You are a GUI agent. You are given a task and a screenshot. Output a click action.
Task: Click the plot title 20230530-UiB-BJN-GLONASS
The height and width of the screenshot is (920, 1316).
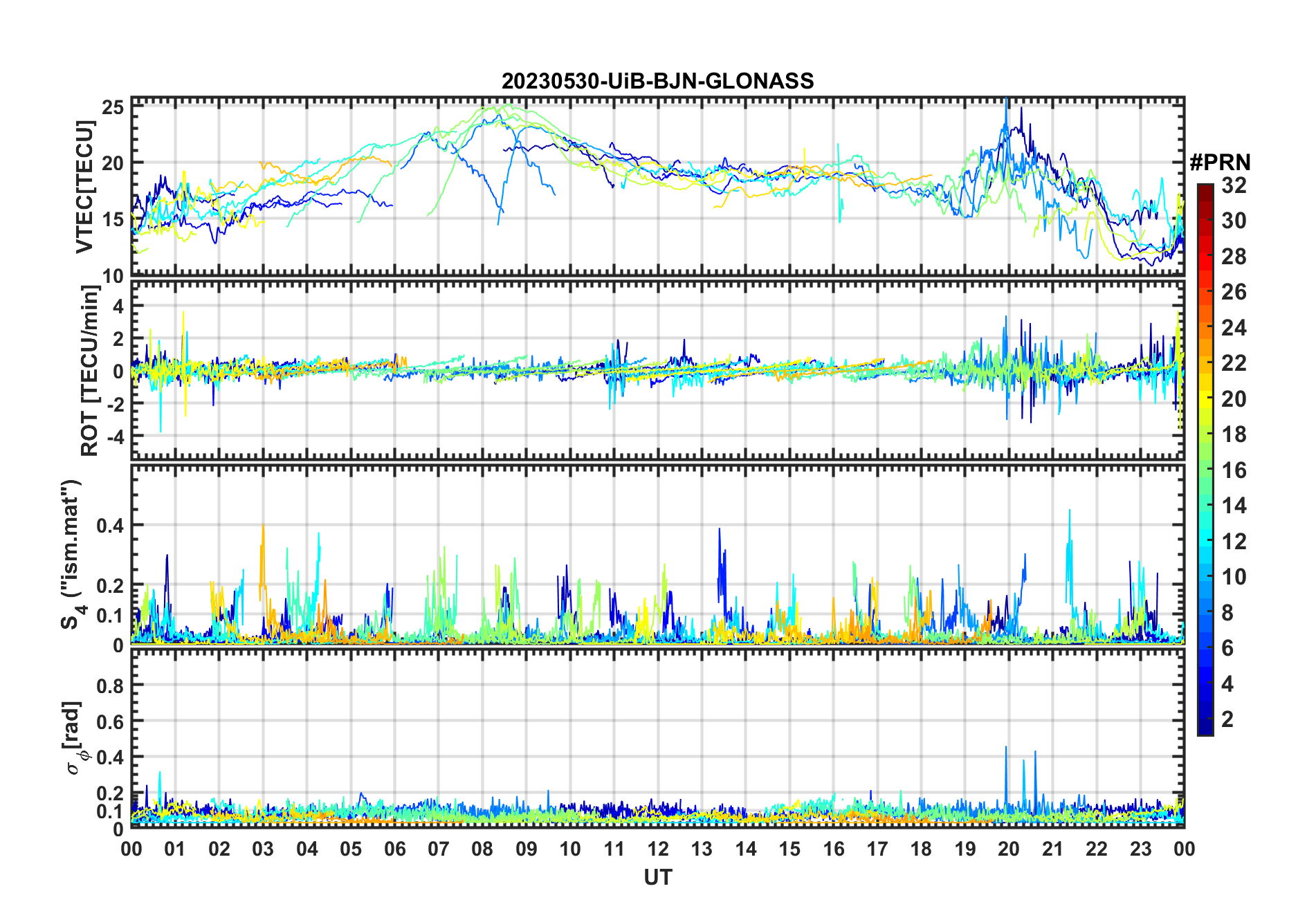[x=657, y=81]
